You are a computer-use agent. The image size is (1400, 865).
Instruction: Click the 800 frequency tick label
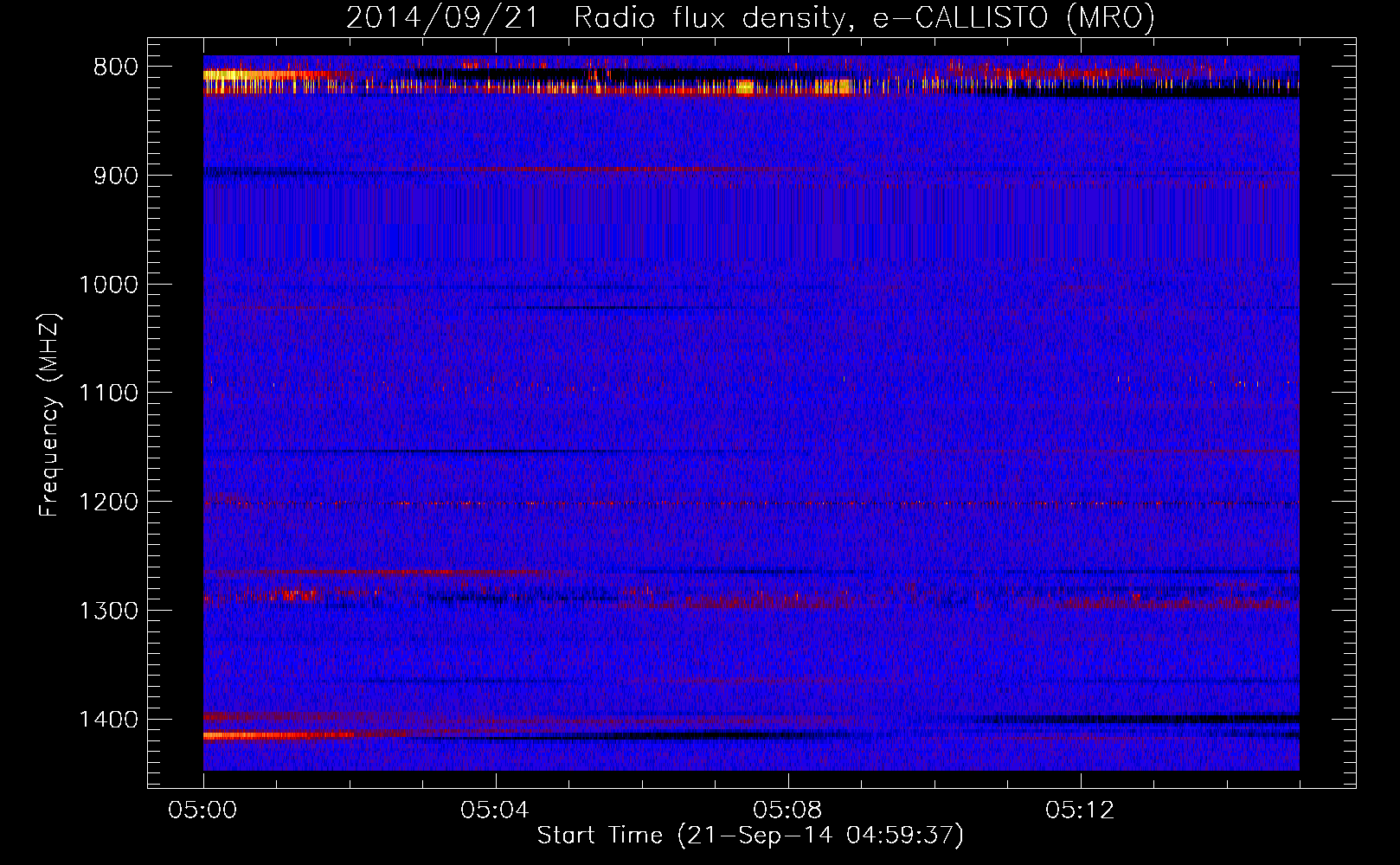click(x=116, y=67)
